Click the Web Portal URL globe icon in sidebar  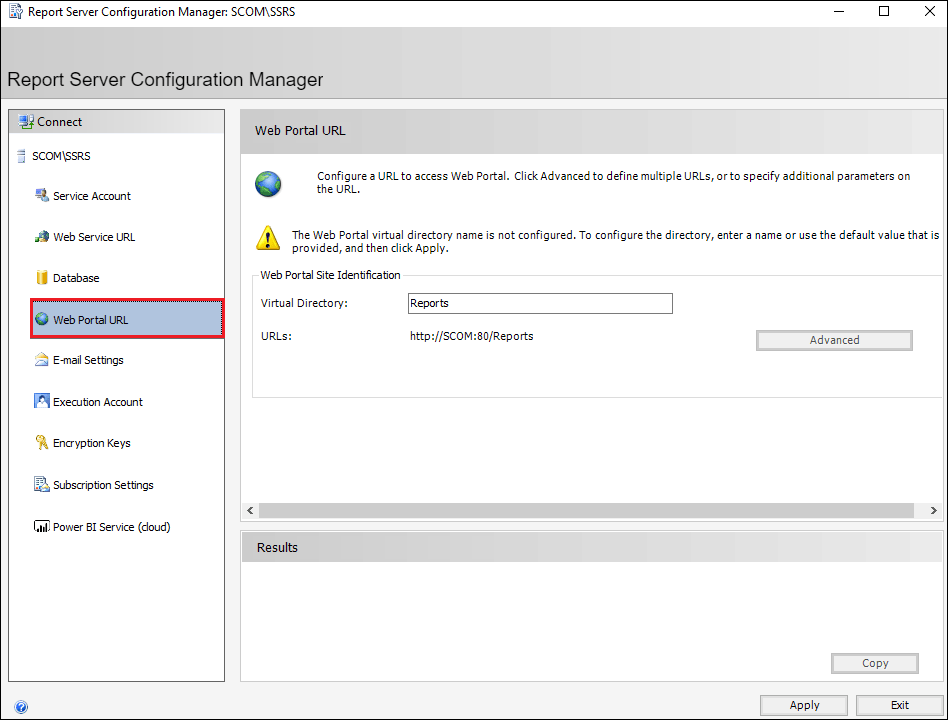[x=42, y=319]
